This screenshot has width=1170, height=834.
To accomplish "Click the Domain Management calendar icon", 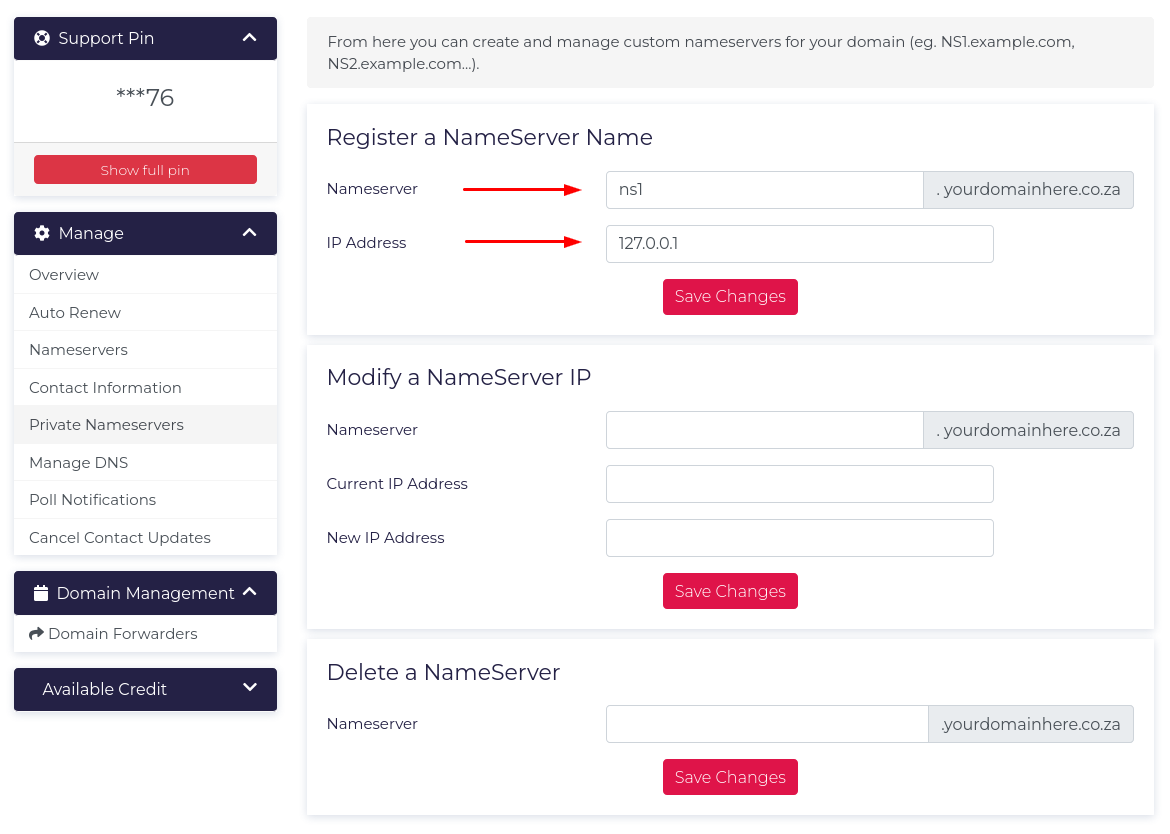I will pos(41,593).
